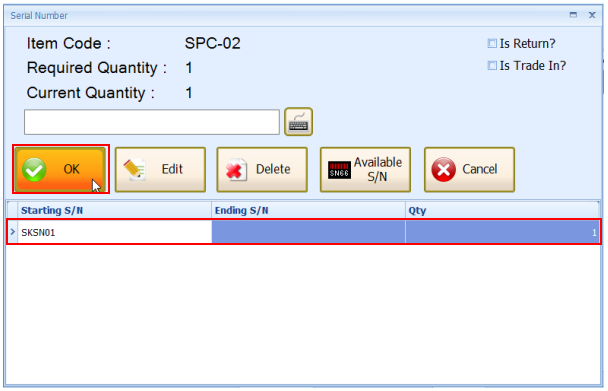Select the Qty cell showing 1
This screenshot has width=608, height=391.
tap(502, 232)
